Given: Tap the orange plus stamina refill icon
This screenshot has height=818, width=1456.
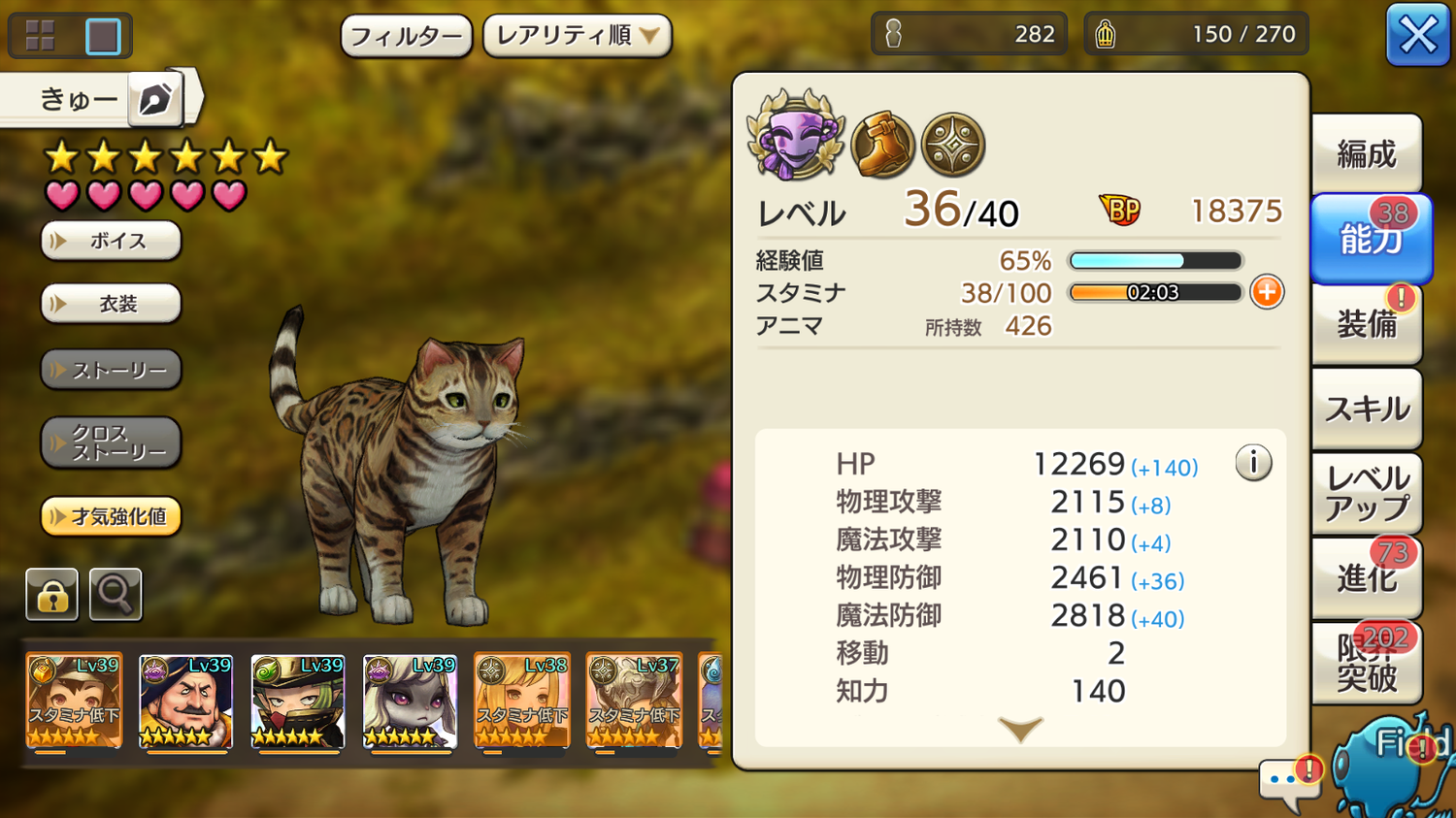Looking at the screenshot, I should click(x=1267, y=292).
